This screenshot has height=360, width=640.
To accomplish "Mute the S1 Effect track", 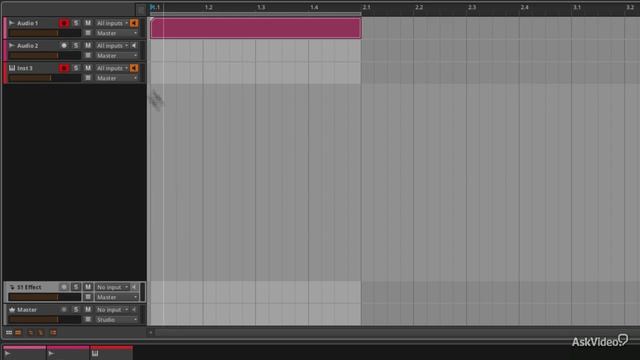I will pos(88,287).
